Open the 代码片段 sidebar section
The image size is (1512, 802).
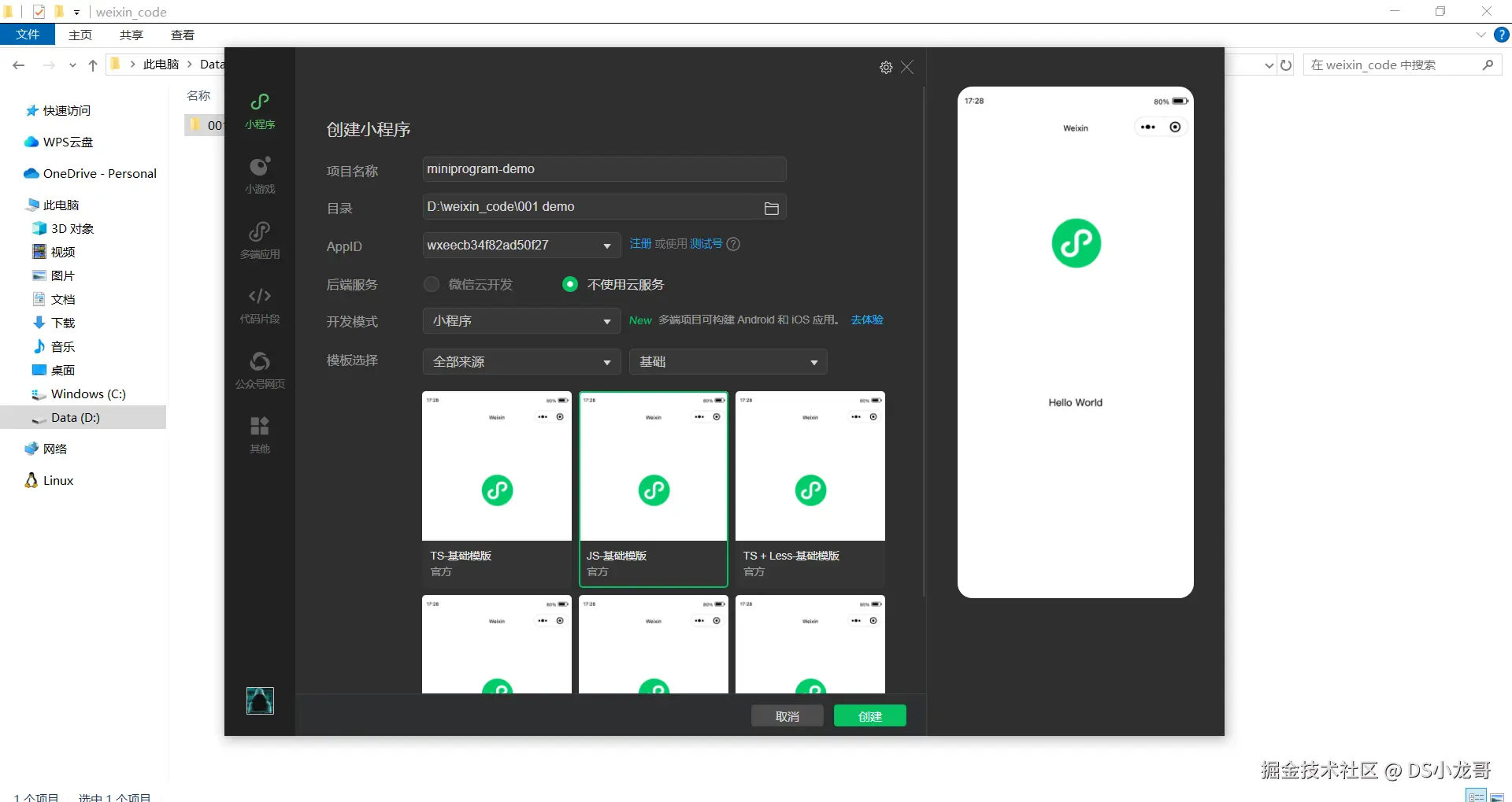click(260, 305)
